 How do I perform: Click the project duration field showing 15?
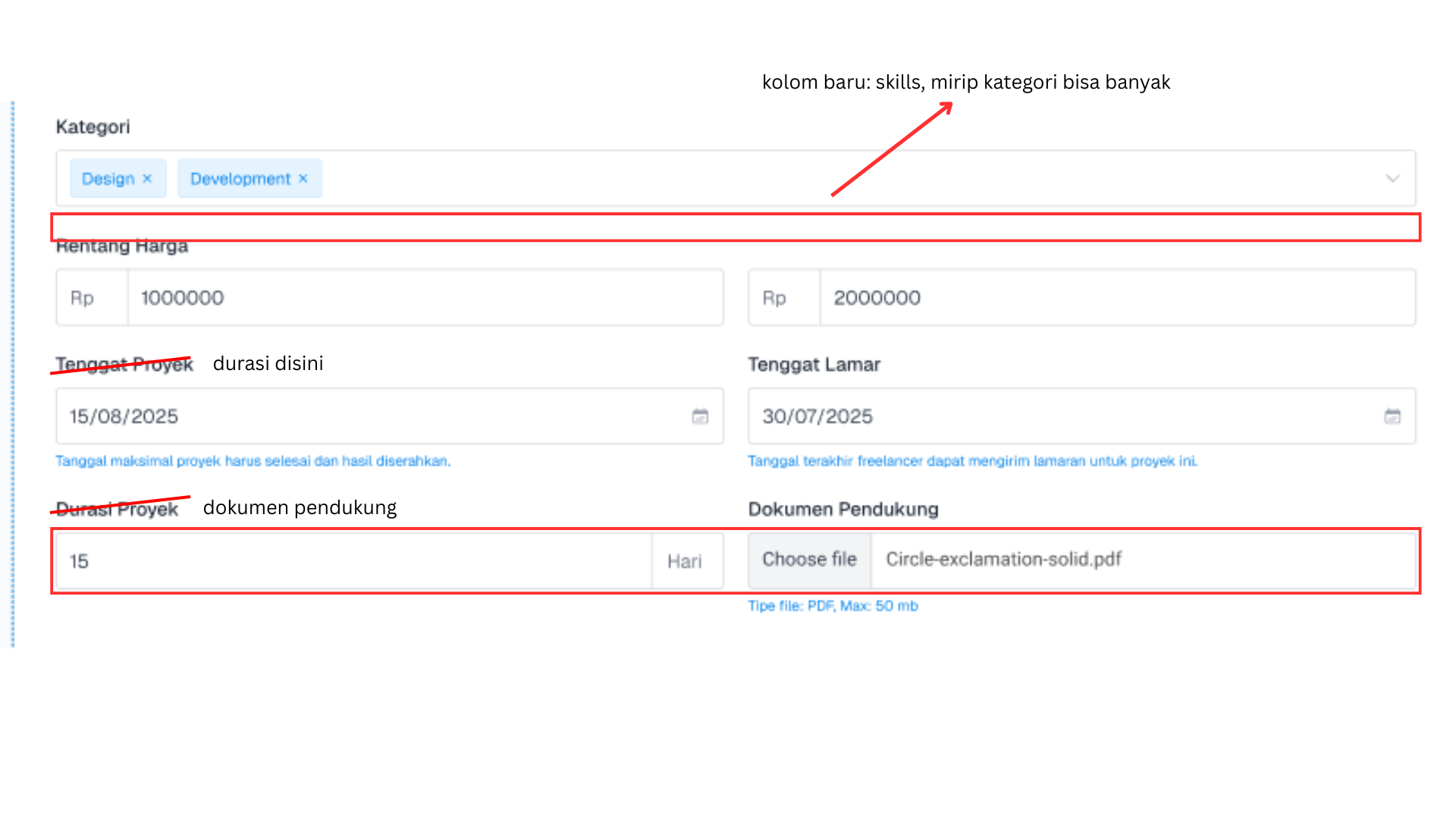pos(353,561)
